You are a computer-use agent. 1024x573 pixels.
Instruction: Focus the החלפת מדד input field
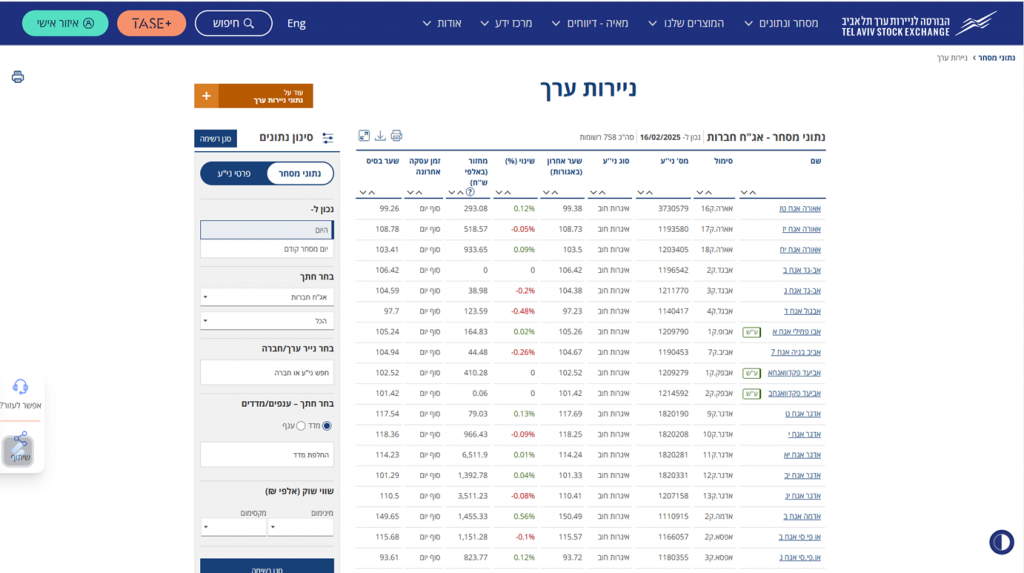click(266, 455)
